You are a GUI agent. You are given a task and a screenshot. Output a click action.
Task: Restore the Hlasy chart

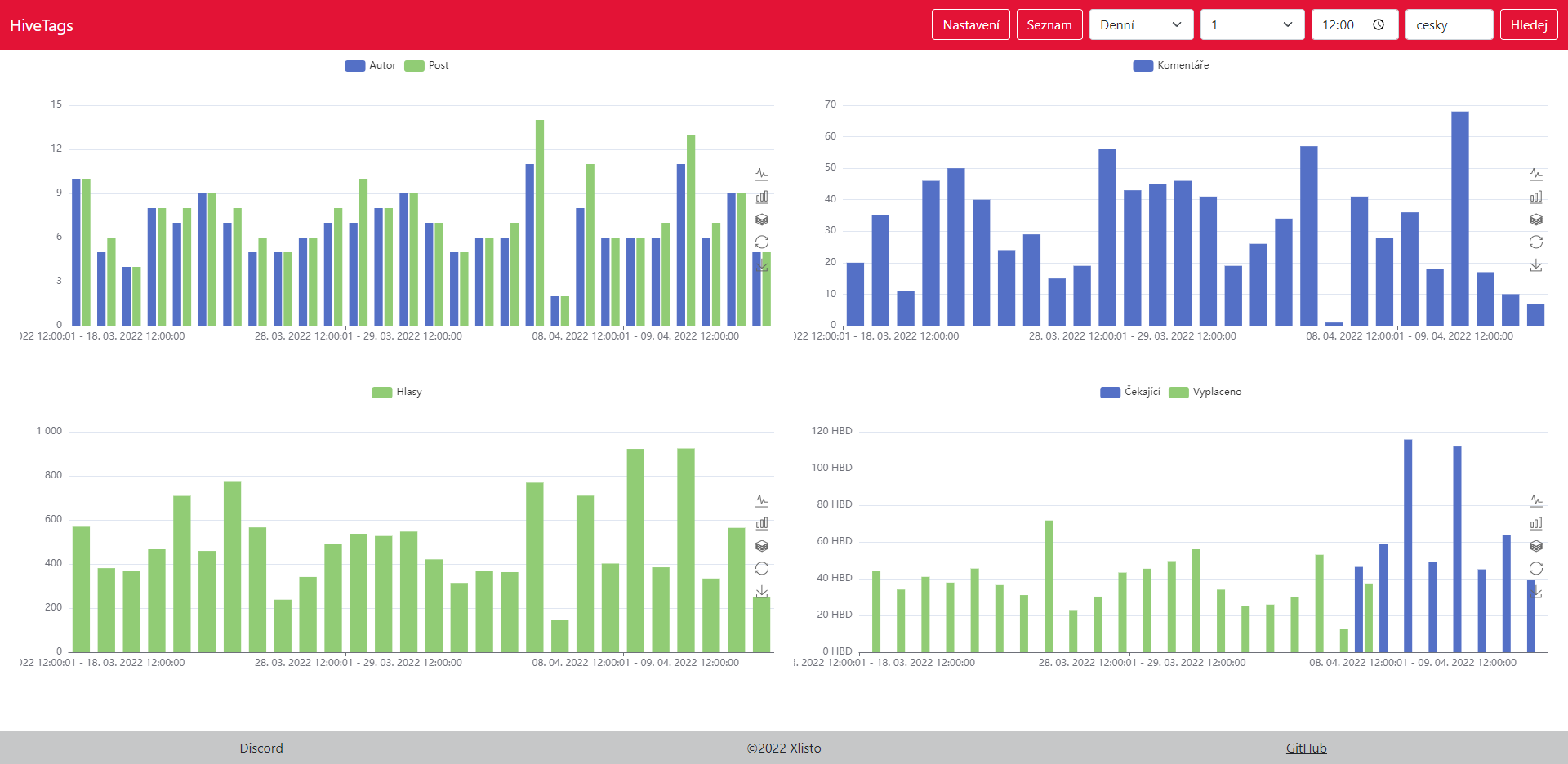pos(762,569)
